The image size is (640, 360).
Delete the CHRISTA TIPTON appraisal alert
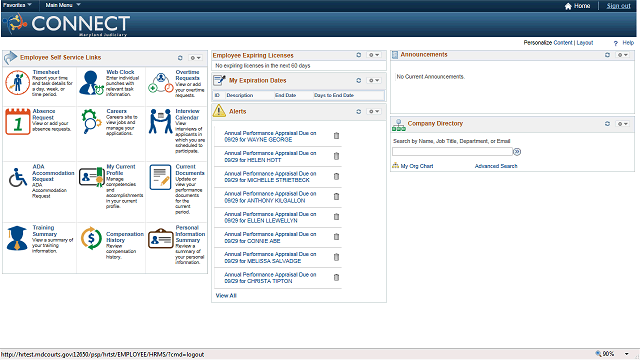336,278
